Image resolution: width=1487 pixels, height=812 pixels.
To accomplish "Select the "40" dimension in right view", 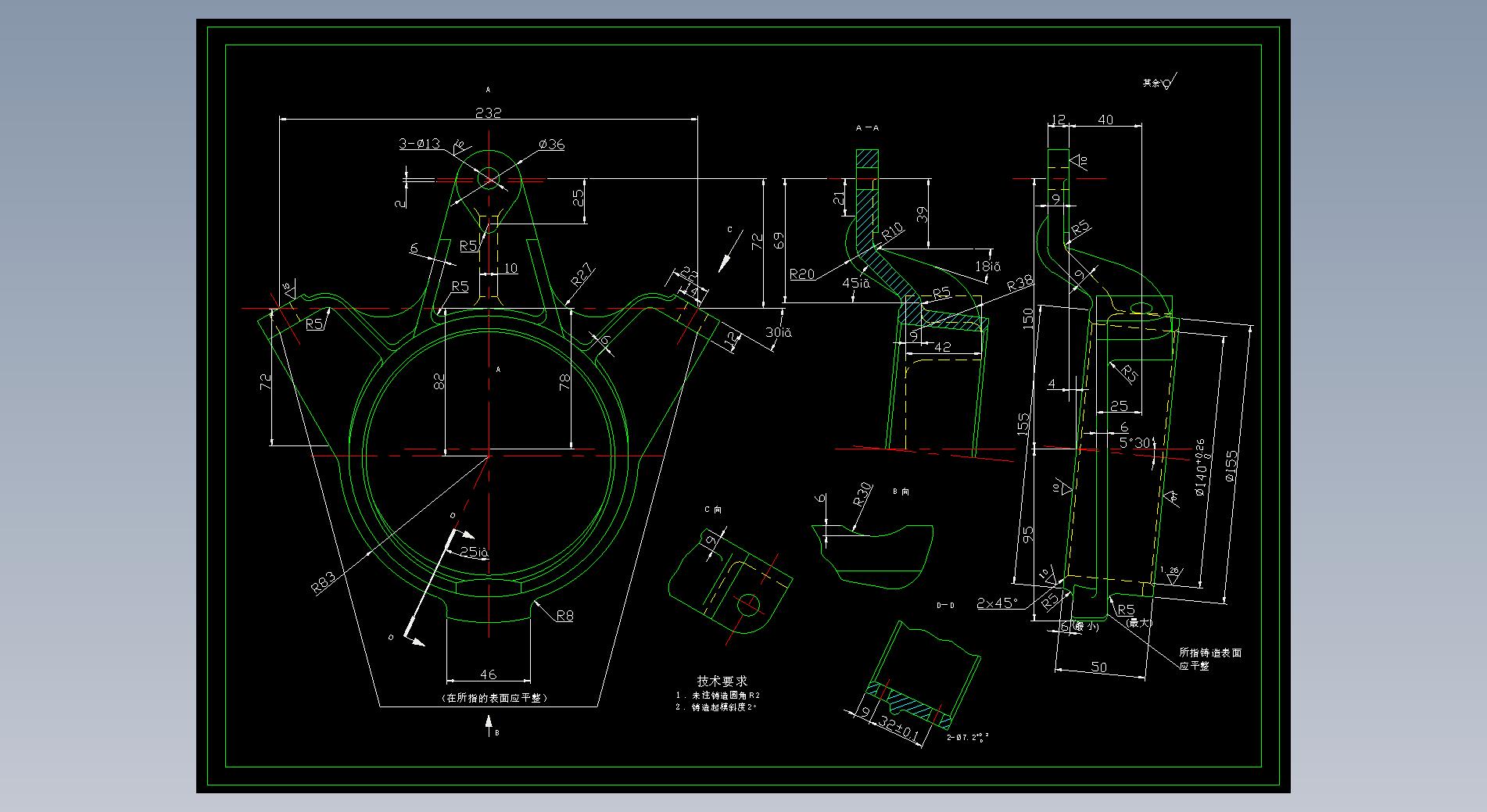I will click(1105, 120).
